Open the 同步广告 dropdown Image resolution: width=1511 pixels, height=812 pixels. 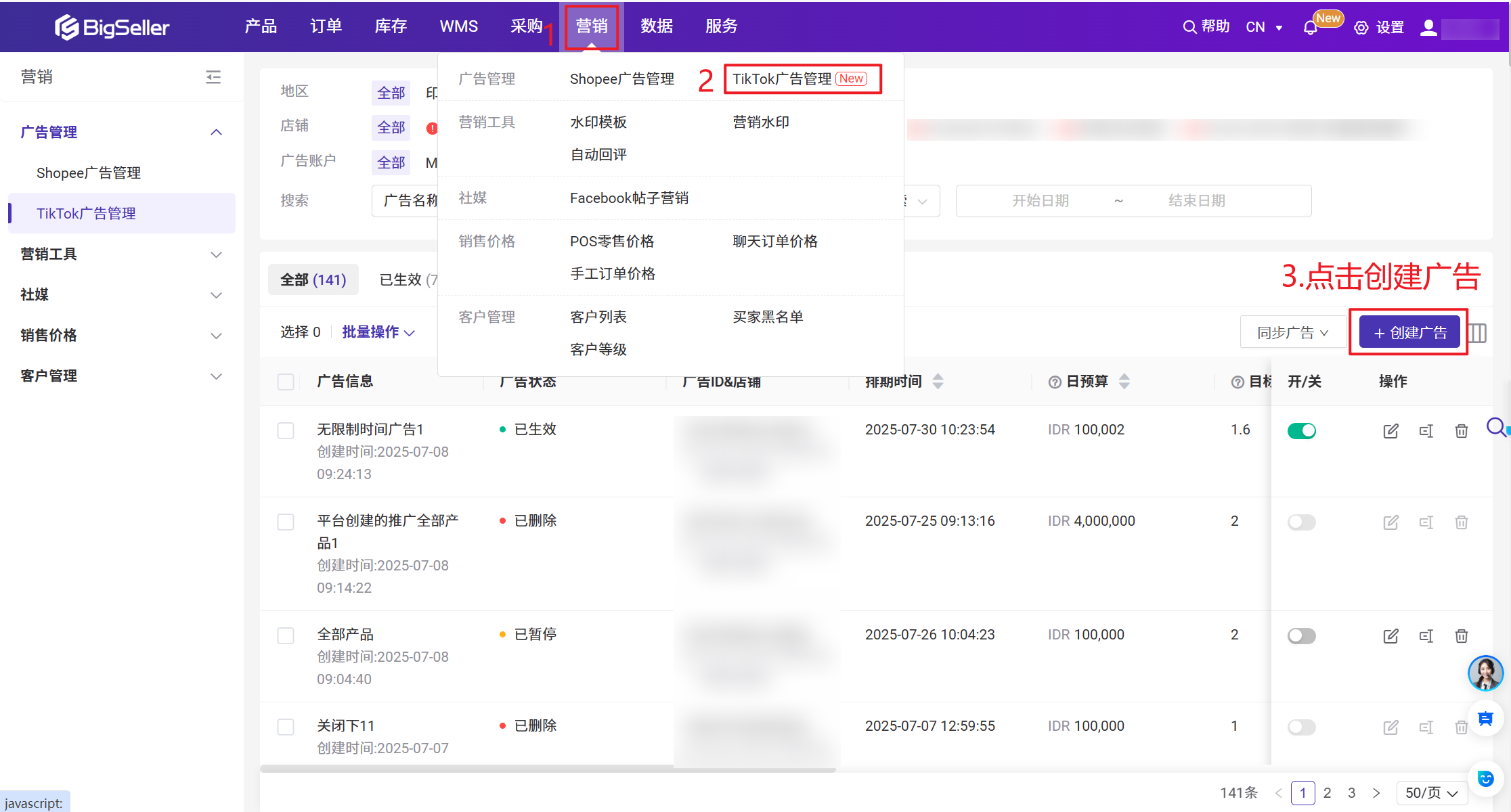point(1293,332)
